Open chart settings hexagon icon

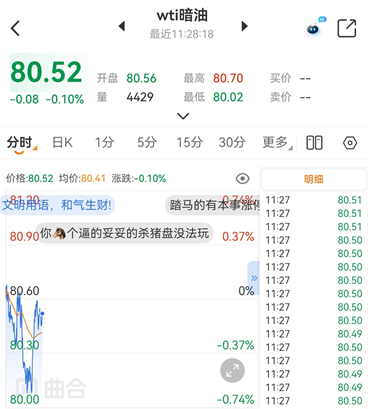click(350, 143)
